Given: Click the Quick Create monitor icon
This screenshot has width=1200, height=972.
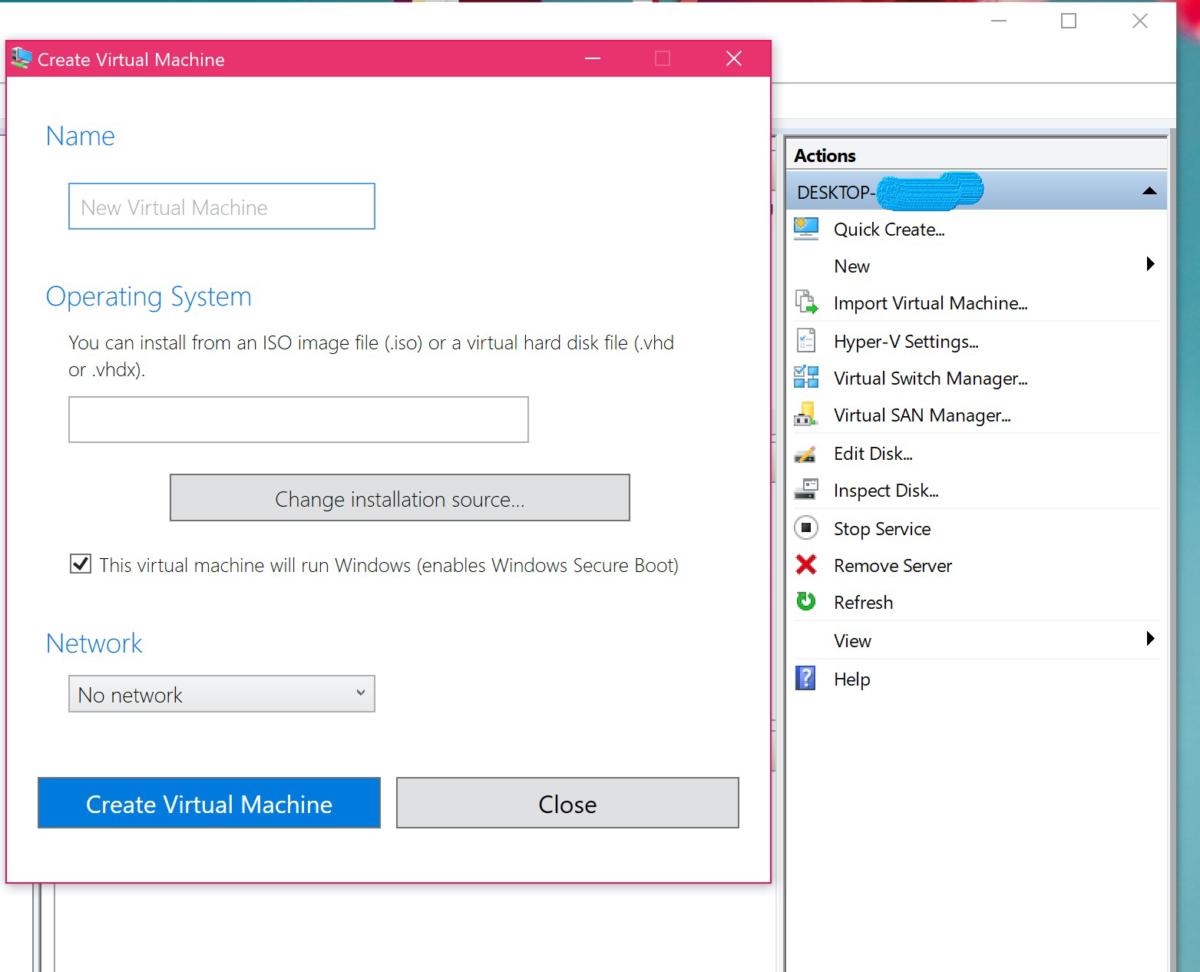Looking at the screenshot, I should pos(806,228).
